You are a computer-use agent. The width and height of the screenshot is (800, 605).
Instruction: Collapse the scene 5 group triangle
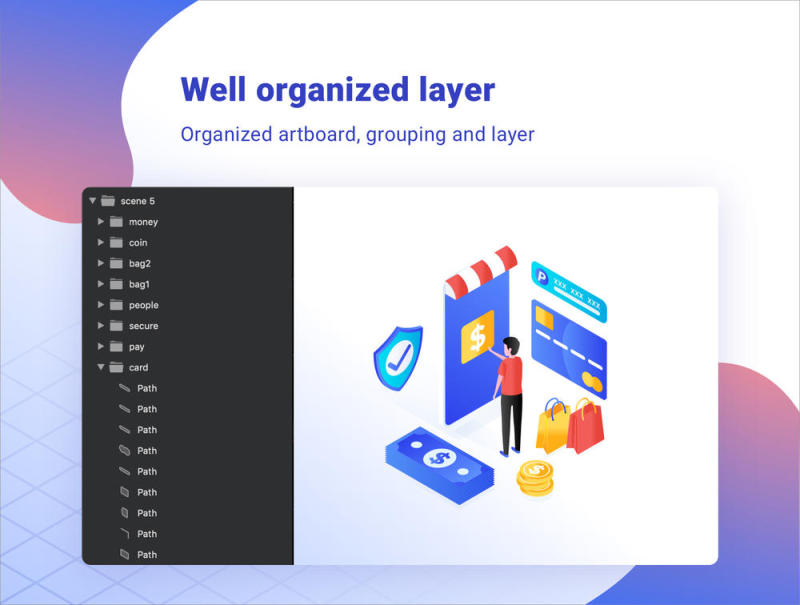click(x=93, y=201)
